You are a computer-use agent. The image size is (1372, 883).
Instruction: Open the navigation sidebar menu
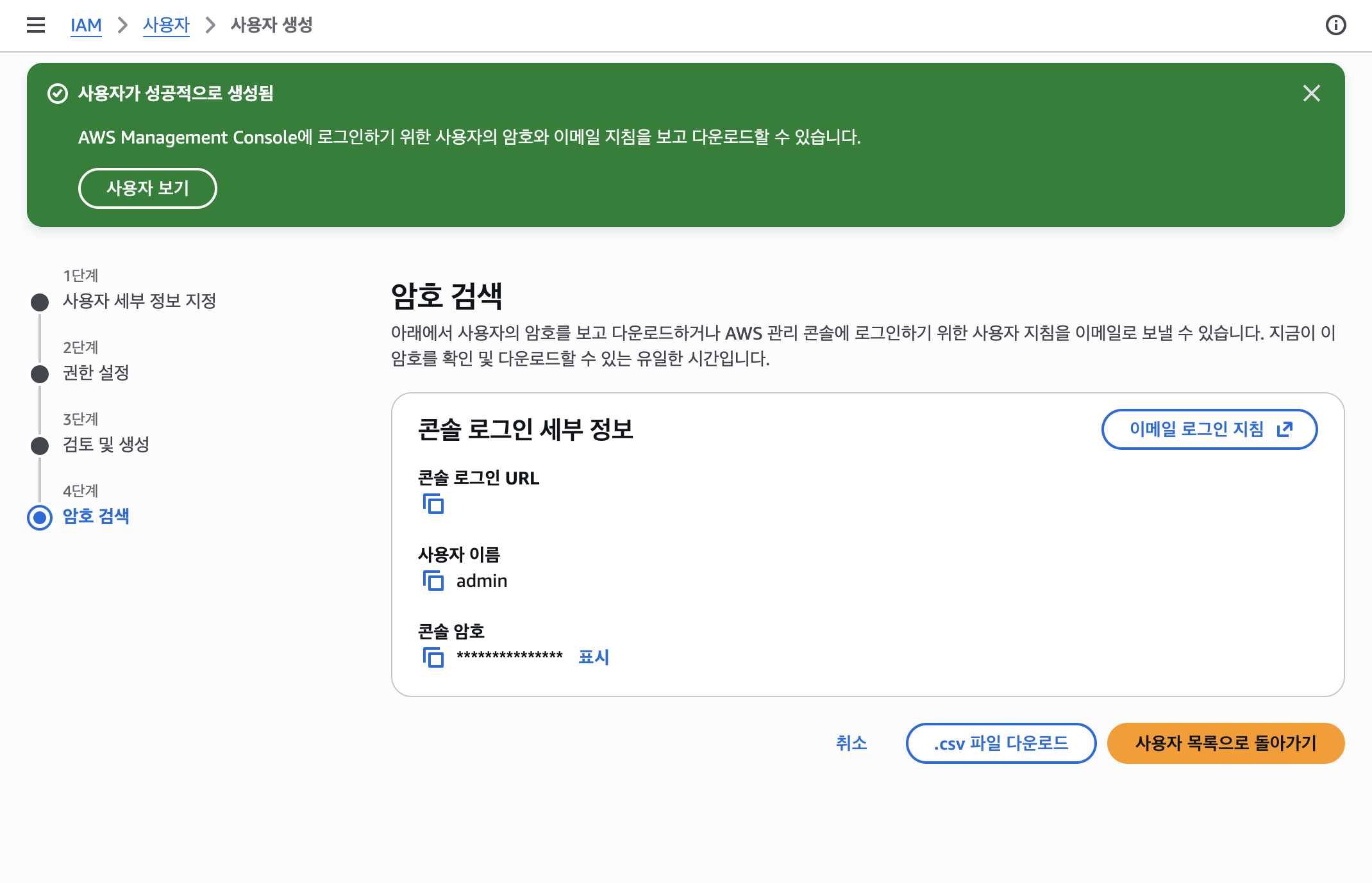coord(35,24)
